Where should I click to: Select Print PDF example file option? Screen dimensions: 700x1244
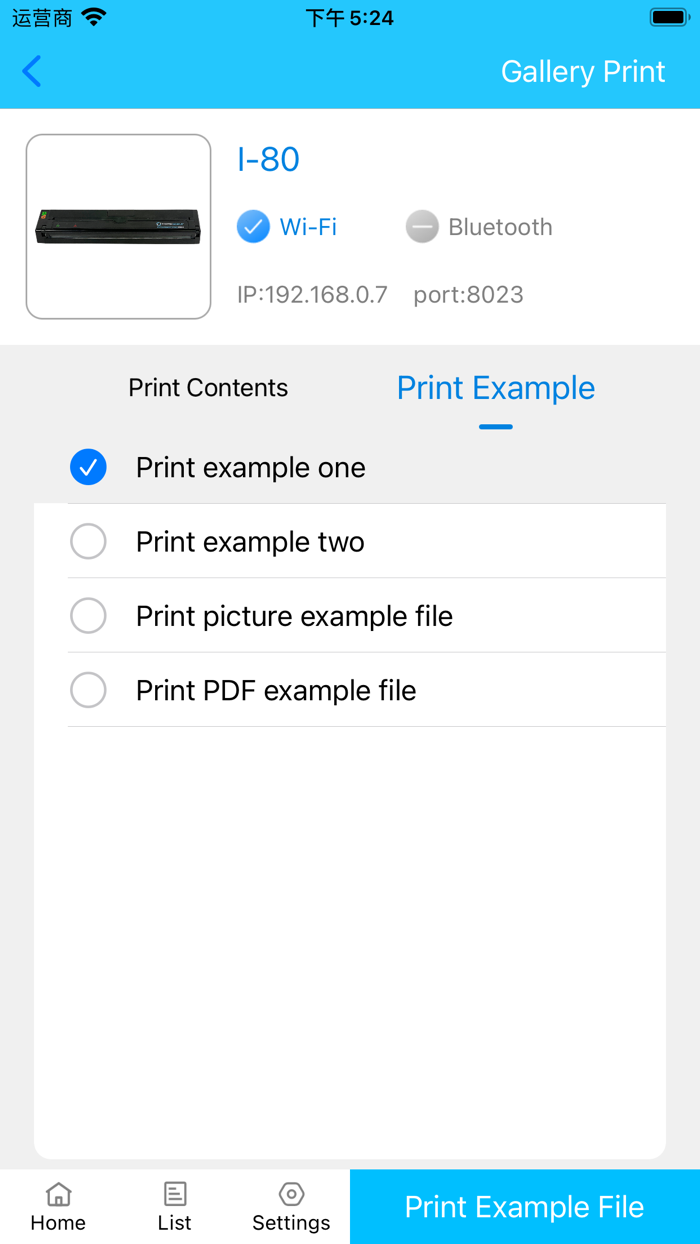[x=88, y=690]
